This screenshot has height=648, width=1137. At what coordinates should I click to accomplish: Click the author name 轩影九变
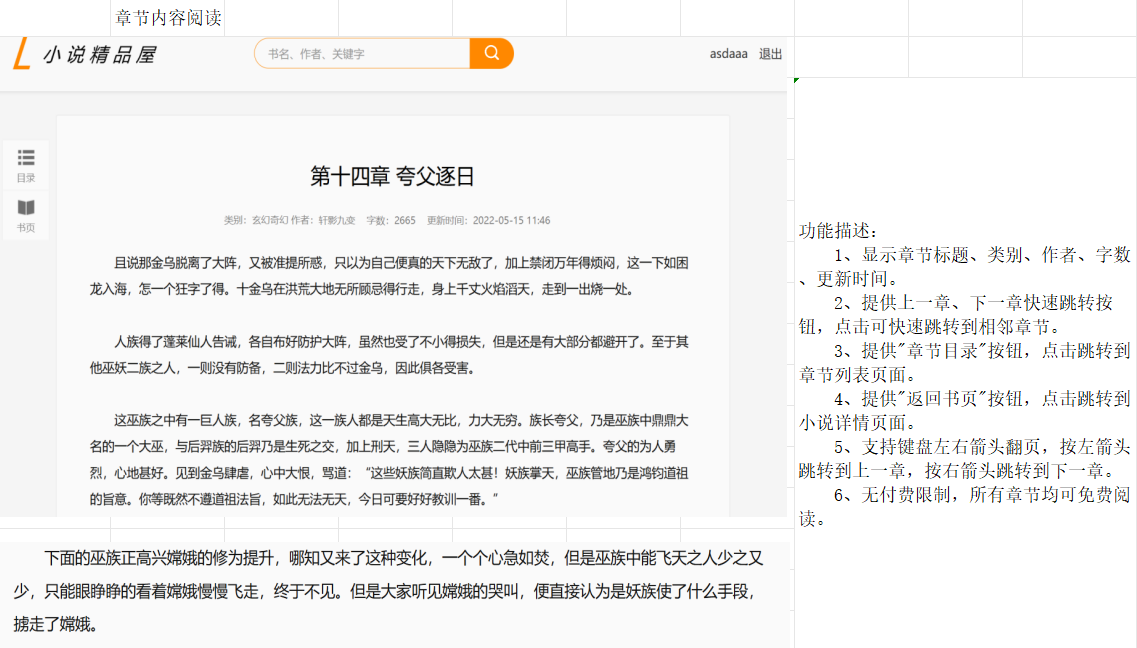[x=336, y=220]
